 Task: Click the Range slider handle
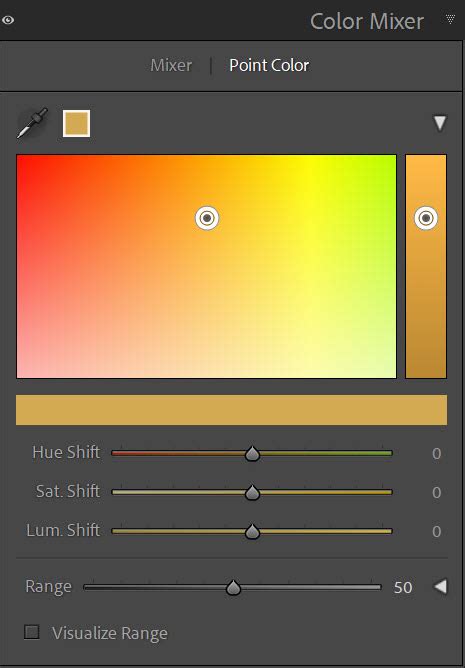coord(233,588)
